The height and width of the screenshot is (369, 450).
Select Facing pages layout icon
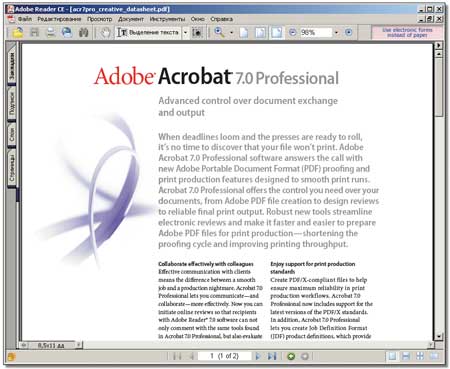tap(434, 356)
